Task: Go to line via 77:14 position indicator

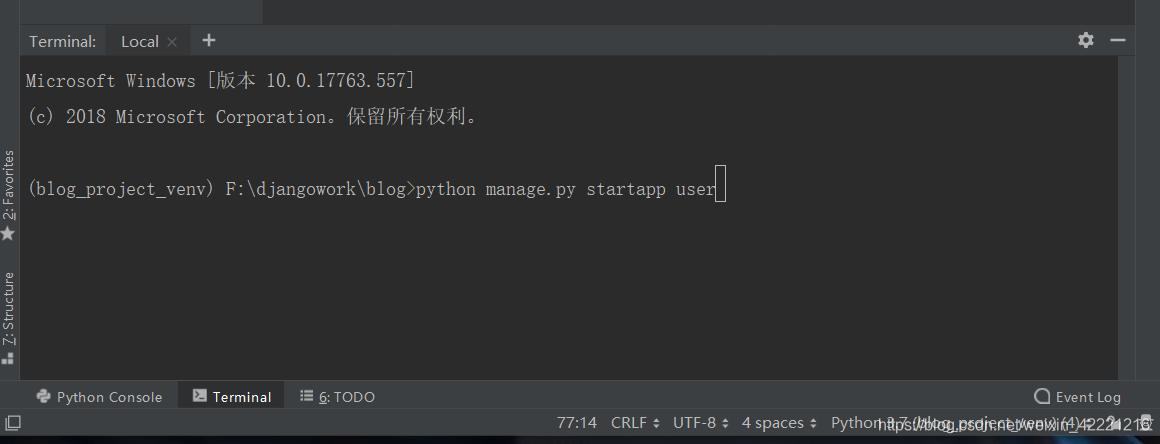Action: coord(576,423)
